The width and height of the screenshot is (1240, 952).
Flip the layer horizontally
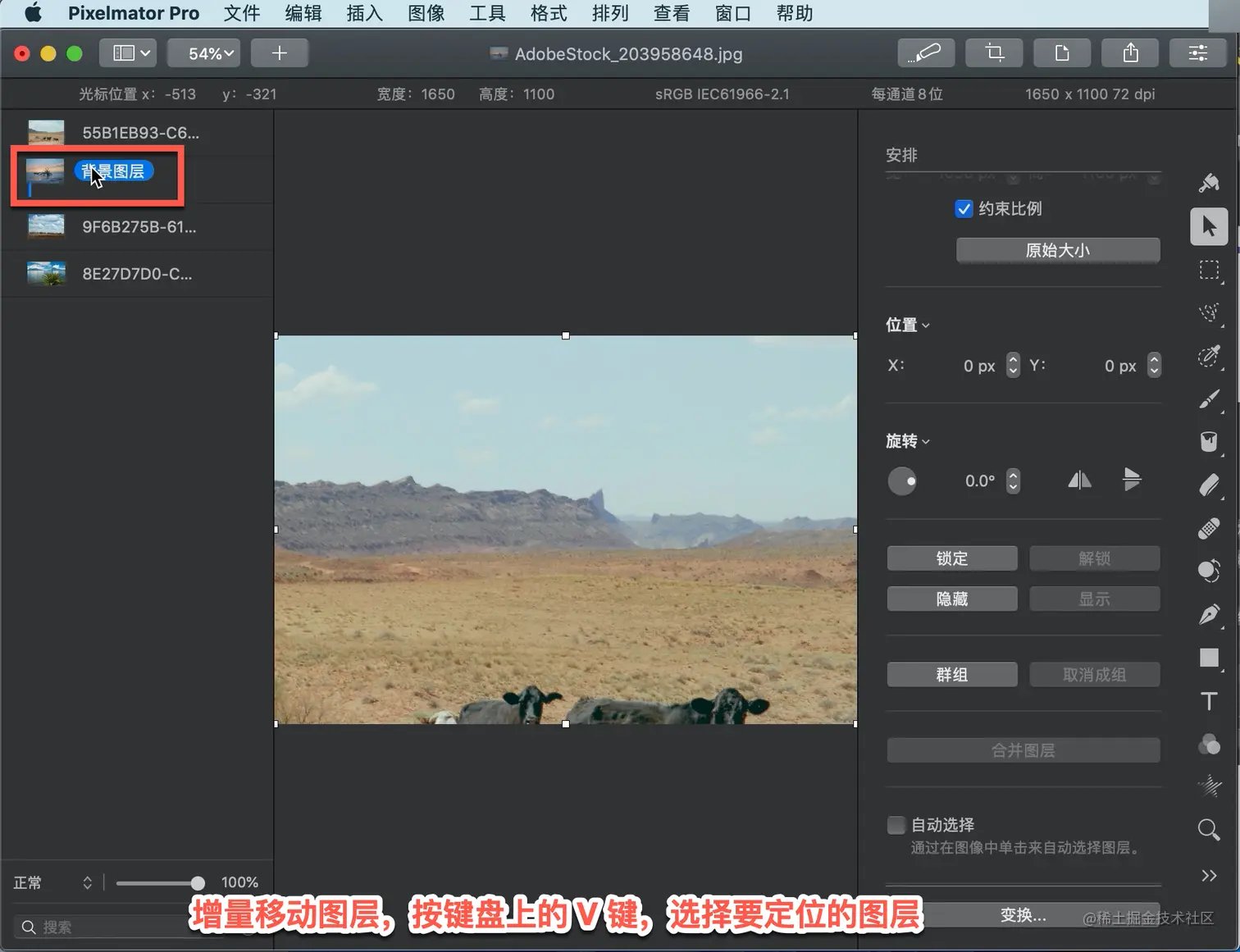tap(1079, 481)
